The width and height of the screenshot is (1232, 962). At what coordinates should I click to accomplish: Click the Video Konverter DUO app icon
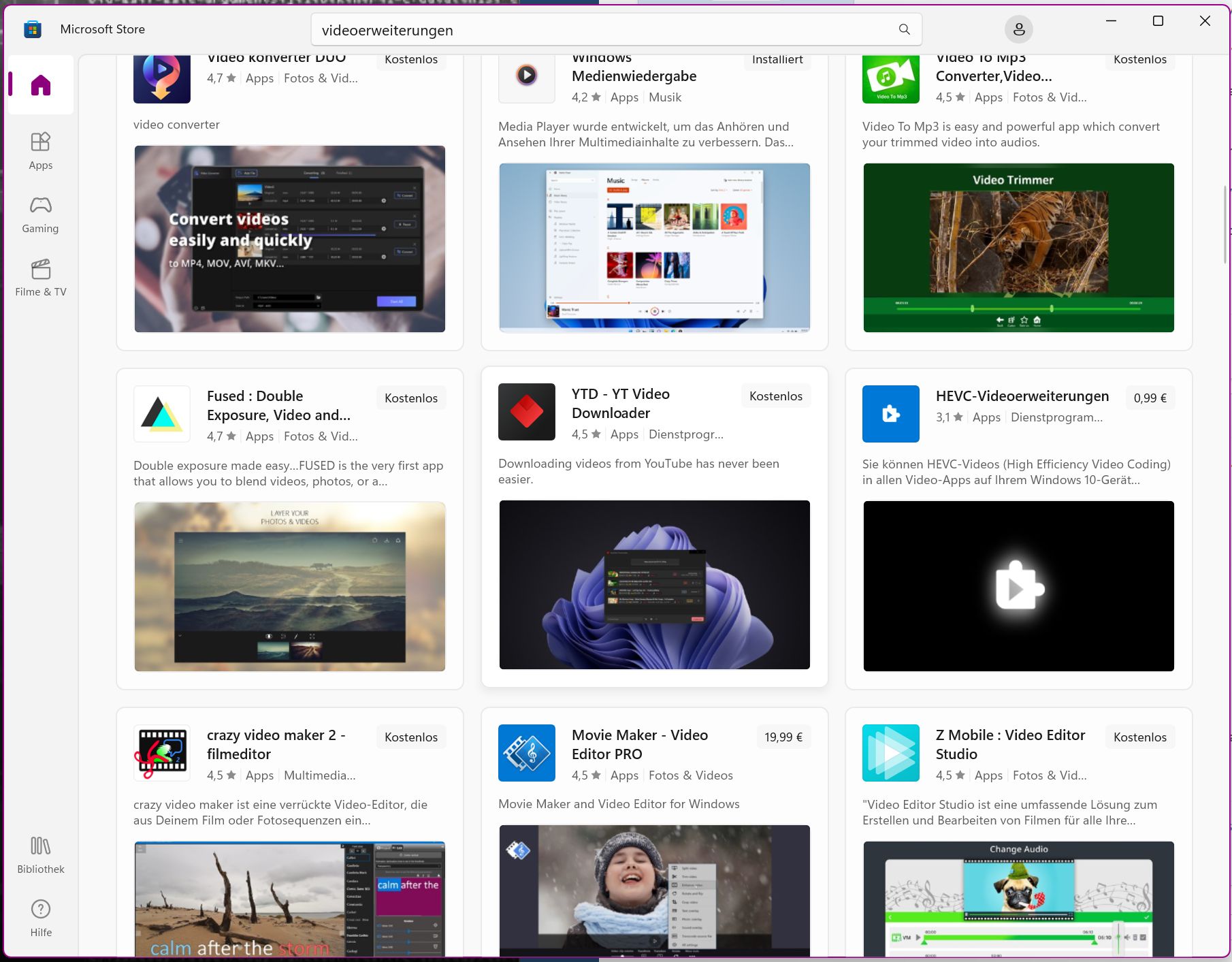162,78
